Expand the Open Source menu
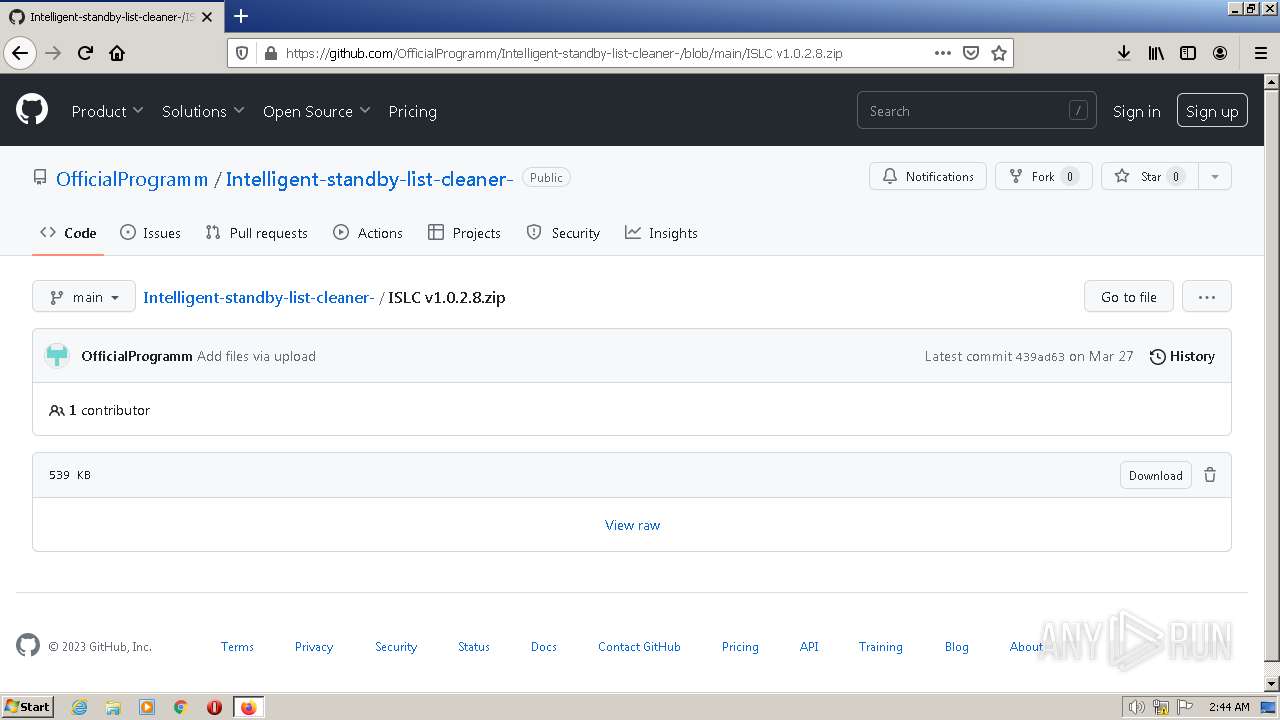1280x720 pixels. click(x=316, y=111)
